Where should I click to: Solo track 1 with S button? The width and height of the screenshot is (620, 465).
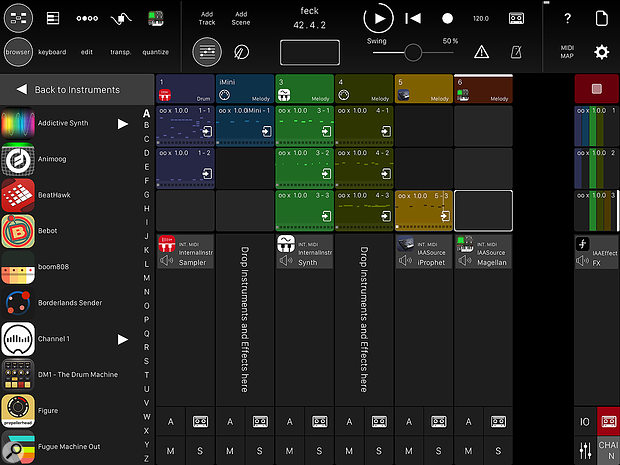click(x=200, y=451)
